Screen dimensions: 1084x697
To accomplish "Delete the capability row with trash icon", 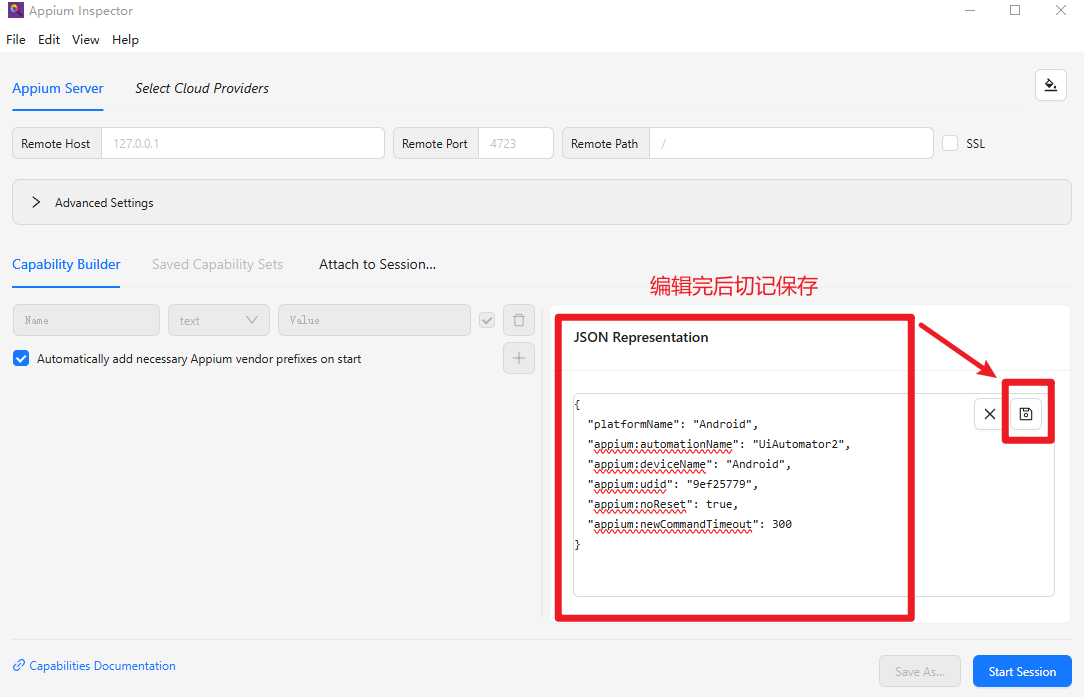I will (518, 320).
